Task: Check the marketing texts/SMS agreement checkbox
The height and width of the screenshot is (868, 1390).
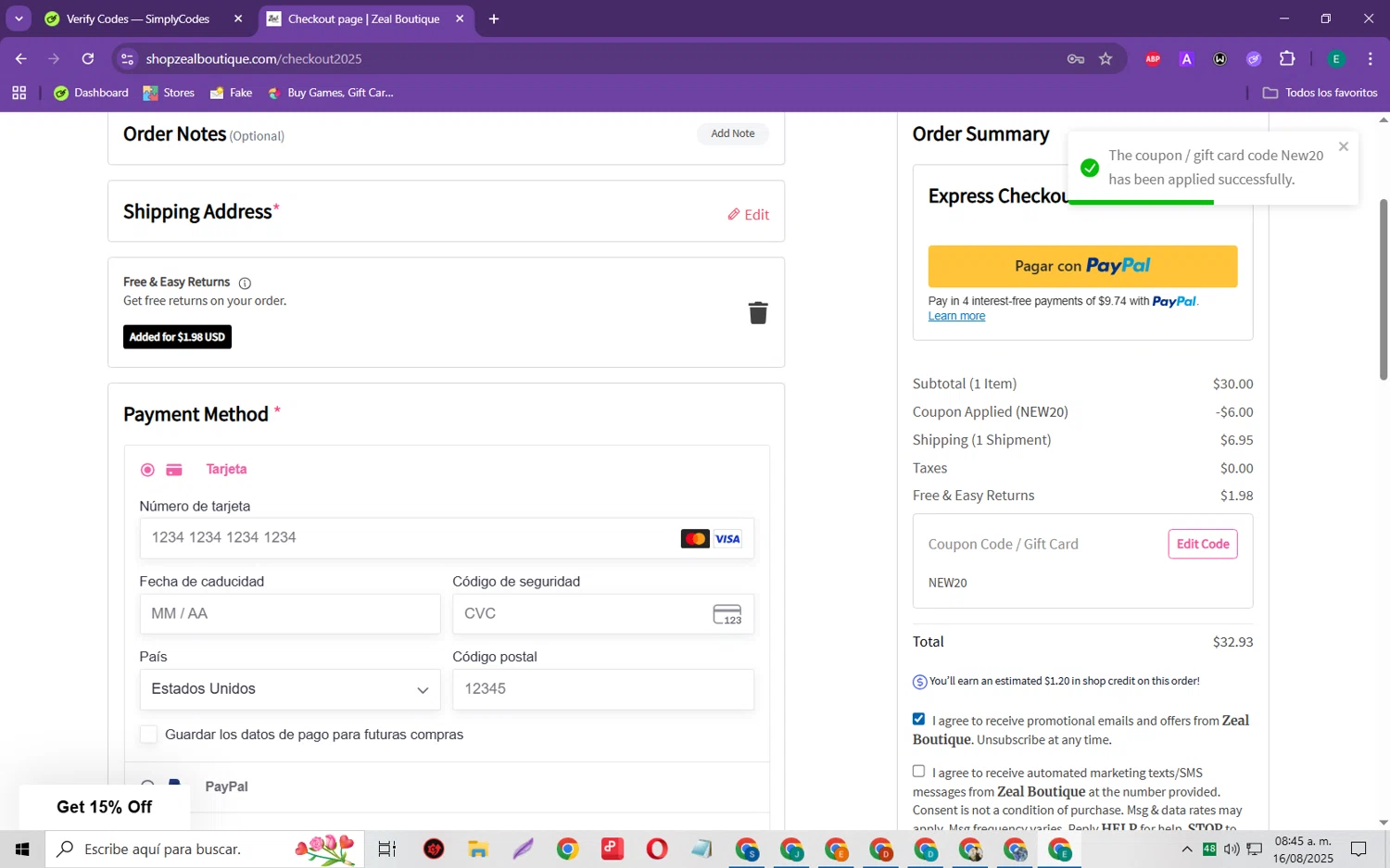Action: tap(918, 771)
